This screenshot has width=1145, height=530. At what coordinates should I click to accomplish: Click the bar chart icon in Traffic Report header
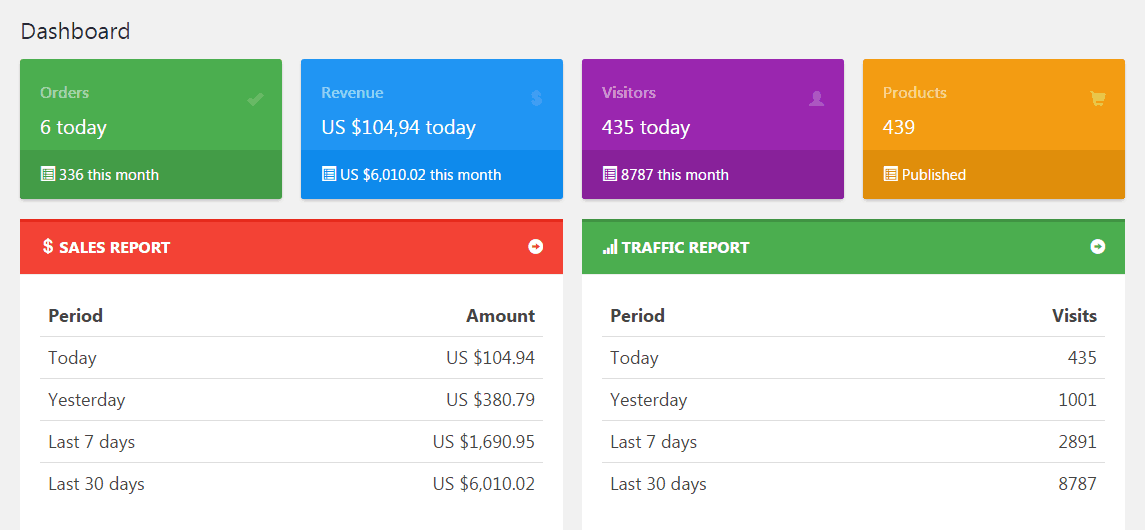[x=610, y=247]
